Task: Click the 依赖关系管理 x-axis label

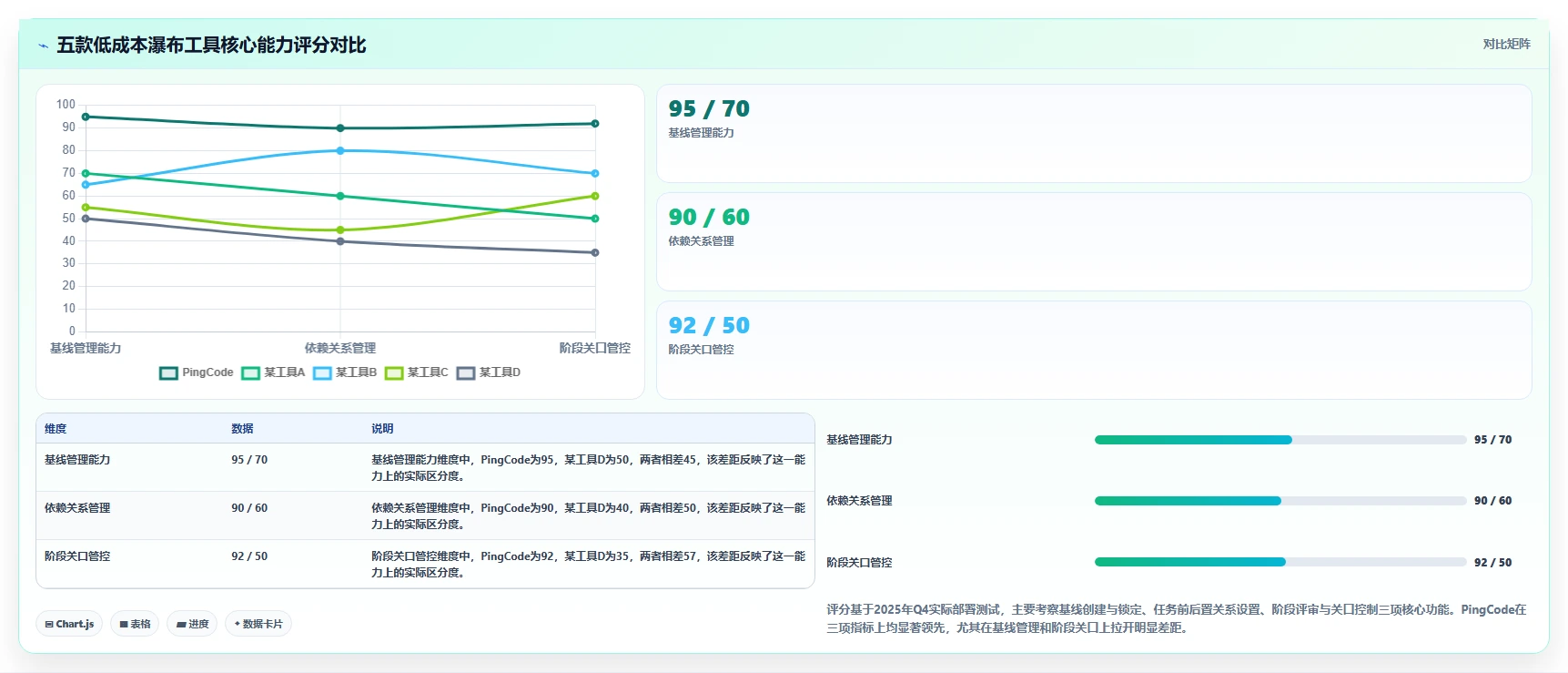Action: pos(340,349)
